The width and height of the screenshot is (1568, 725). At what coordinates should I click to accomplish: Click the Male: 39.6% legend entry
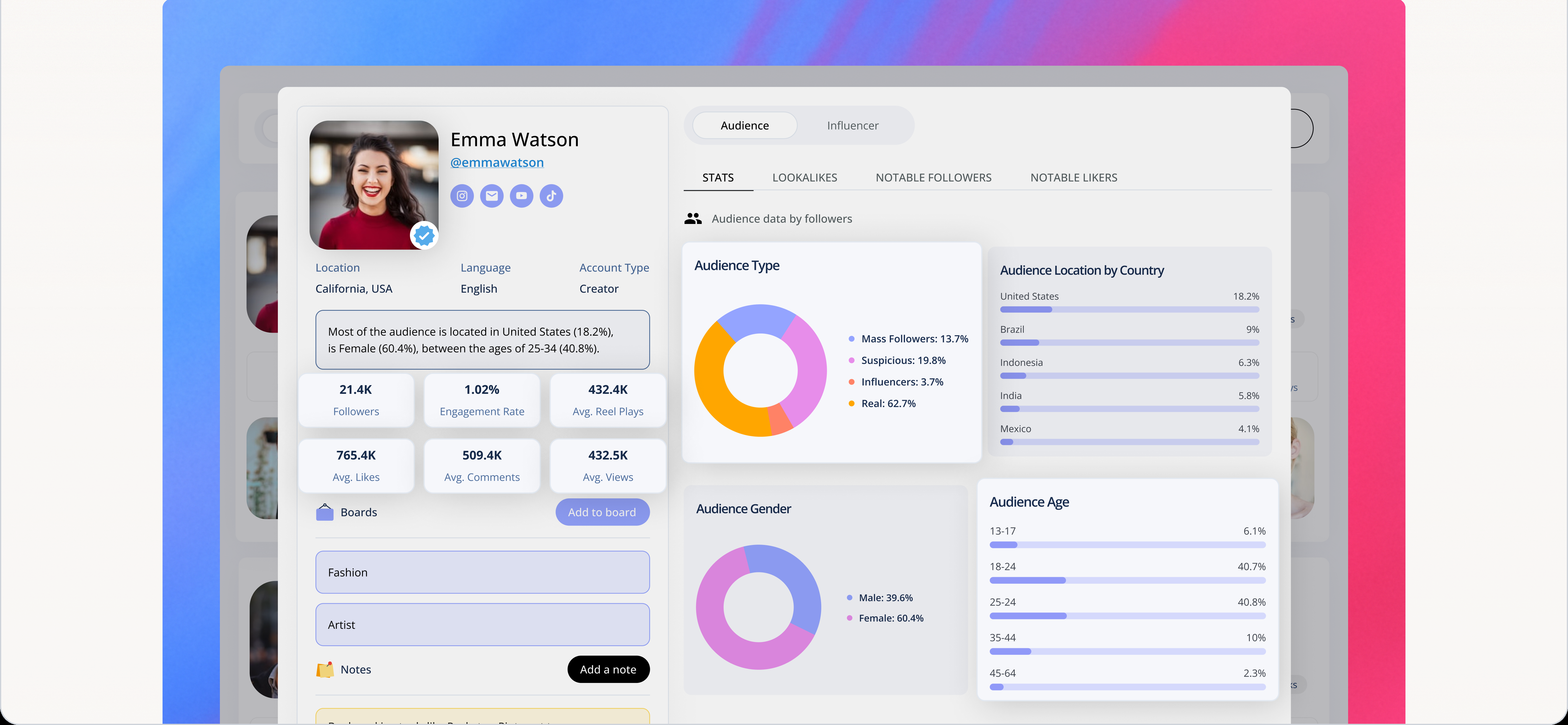(880, 598)
